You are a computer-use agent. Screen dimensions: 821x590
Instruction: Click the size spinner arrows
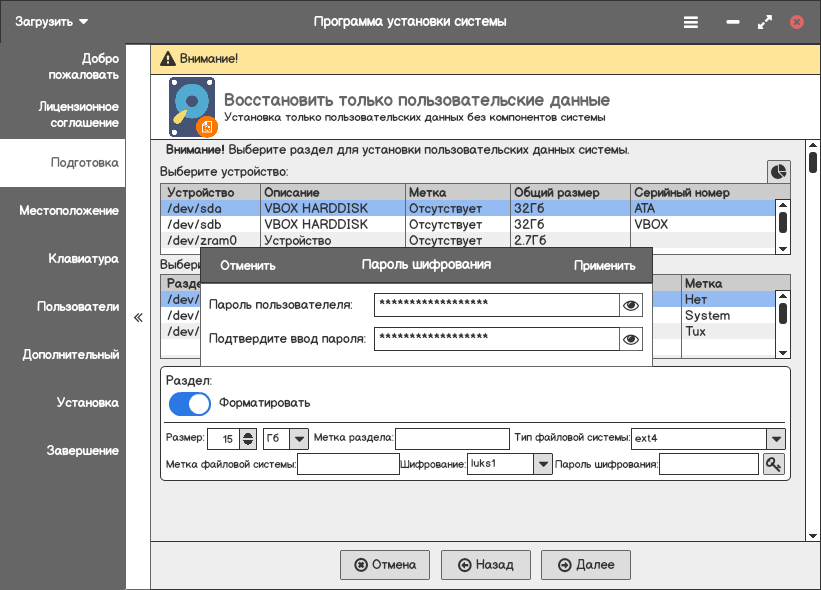248,439
